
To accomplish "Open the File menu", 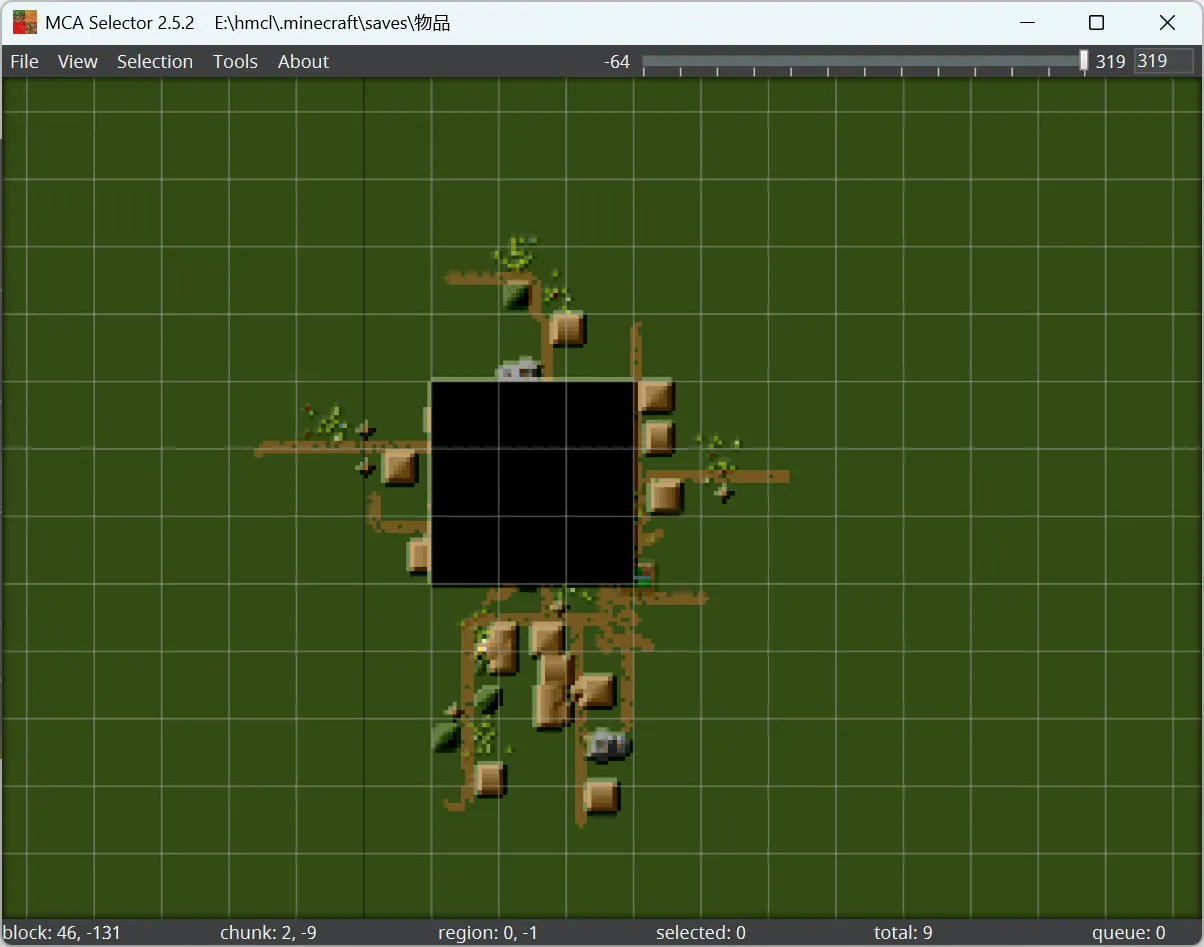I will click(24, 61).
